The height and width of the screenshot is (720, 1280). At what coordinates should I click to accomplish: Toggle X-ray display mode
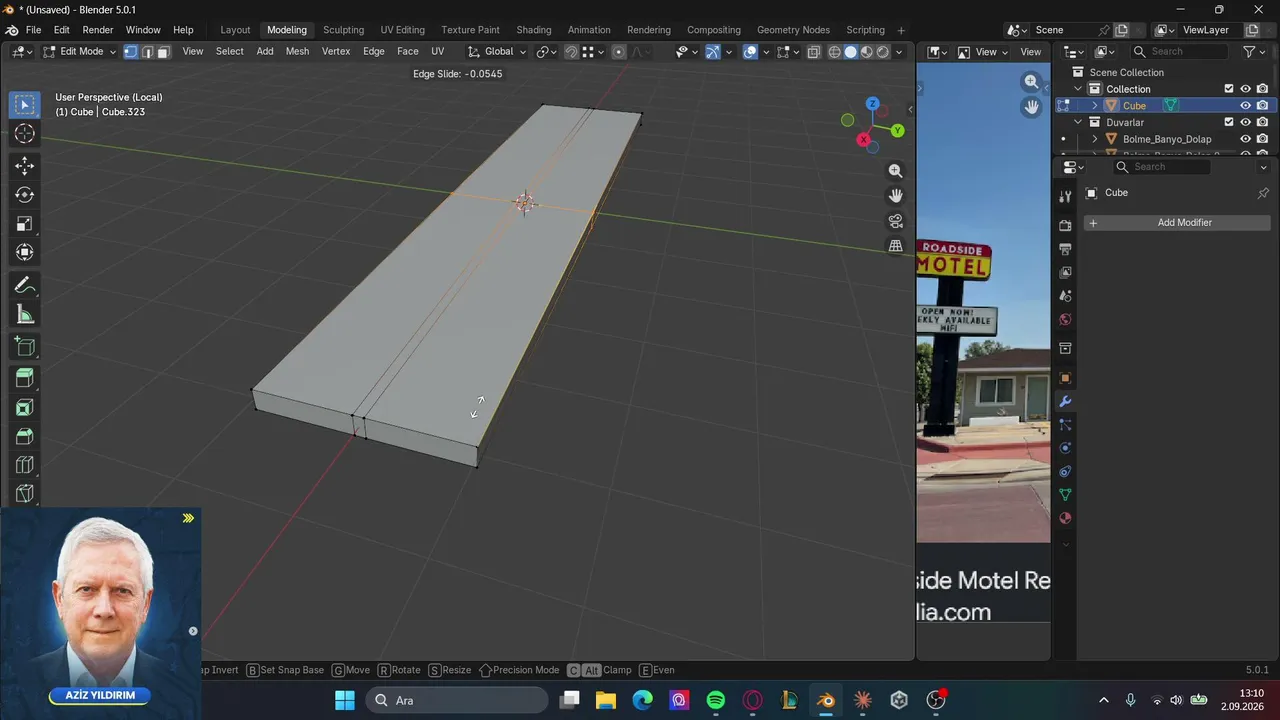(813, 52)
